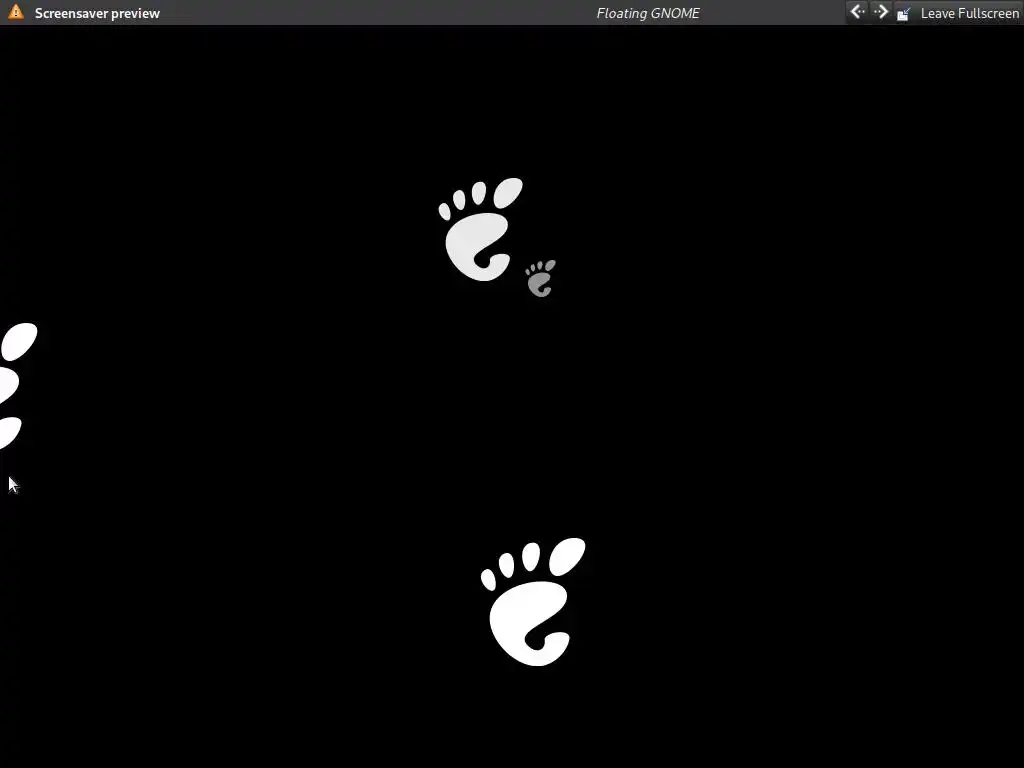
Task: Click the small gray GNOME foot logo
Action: pos(541,278)
